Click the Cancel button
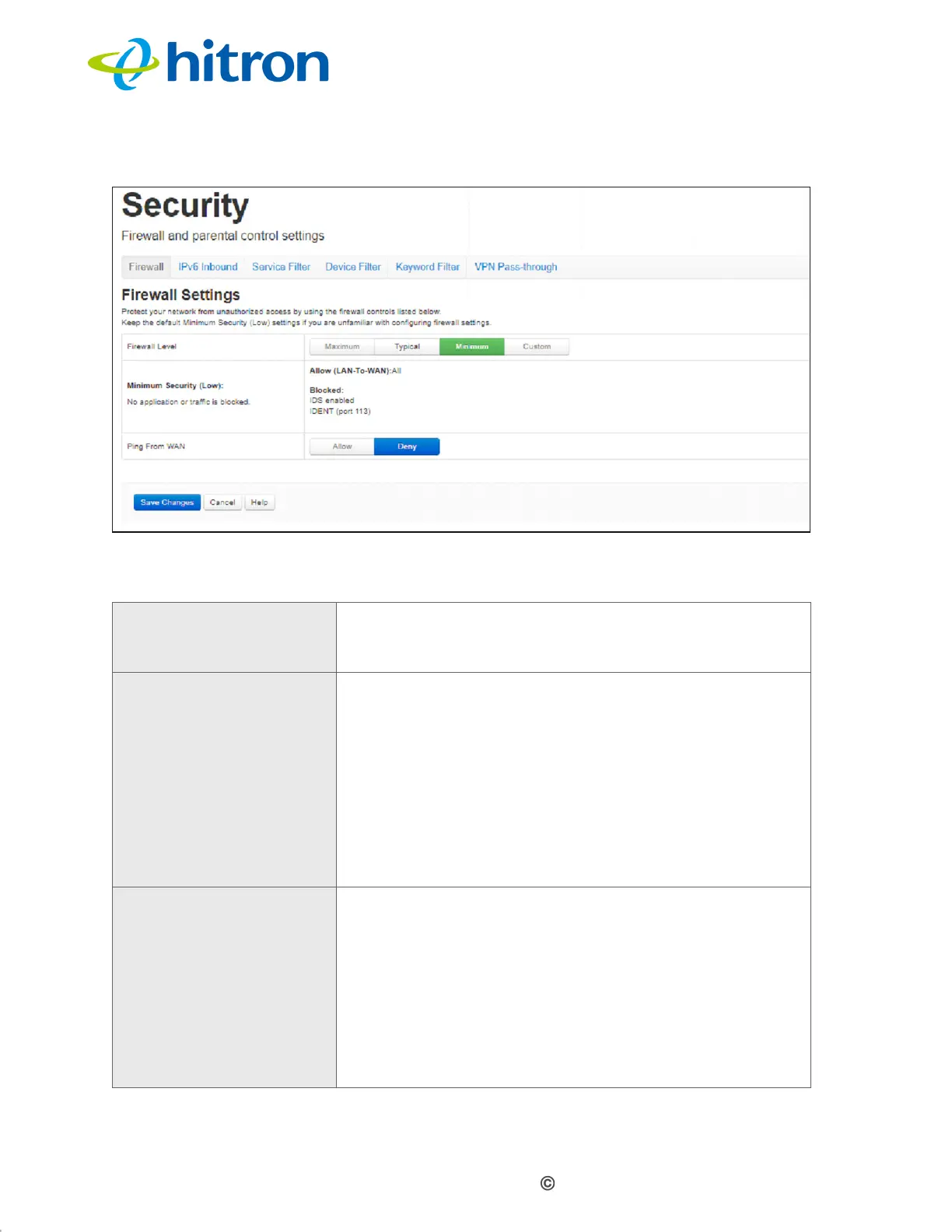Image resolution: width=952 pixels, height=1232 pixels. [222, 502]
